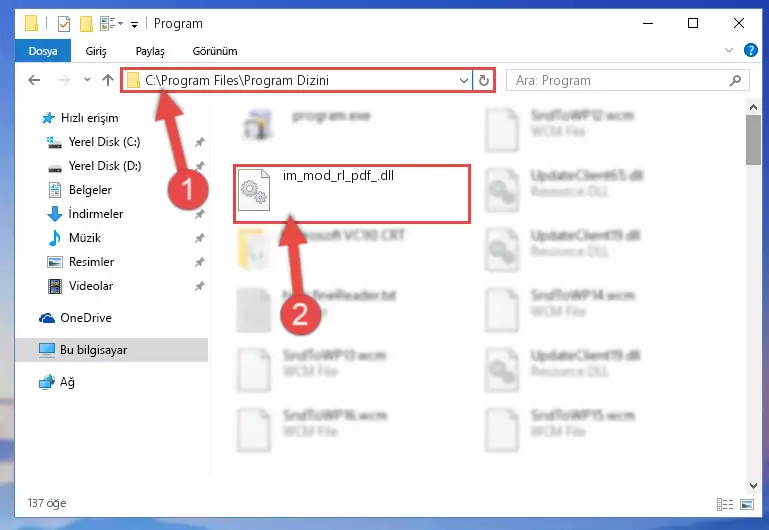Click the vertical scrollbar thumb
Viewport: 769px width, 530px height.
point(753,140)
